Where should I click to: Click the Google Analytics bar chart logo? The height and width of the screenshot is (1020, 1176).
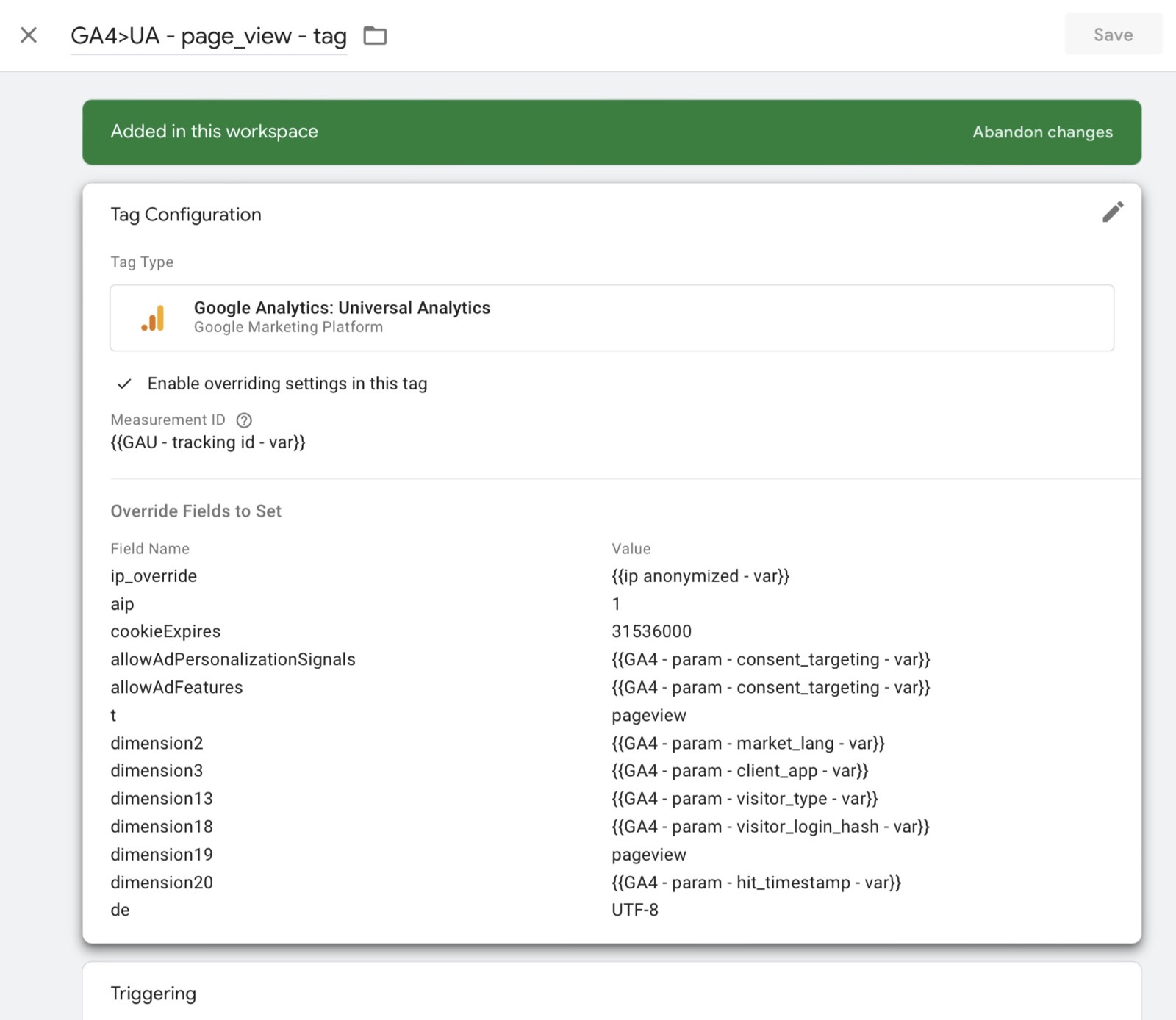pos(153,318)
